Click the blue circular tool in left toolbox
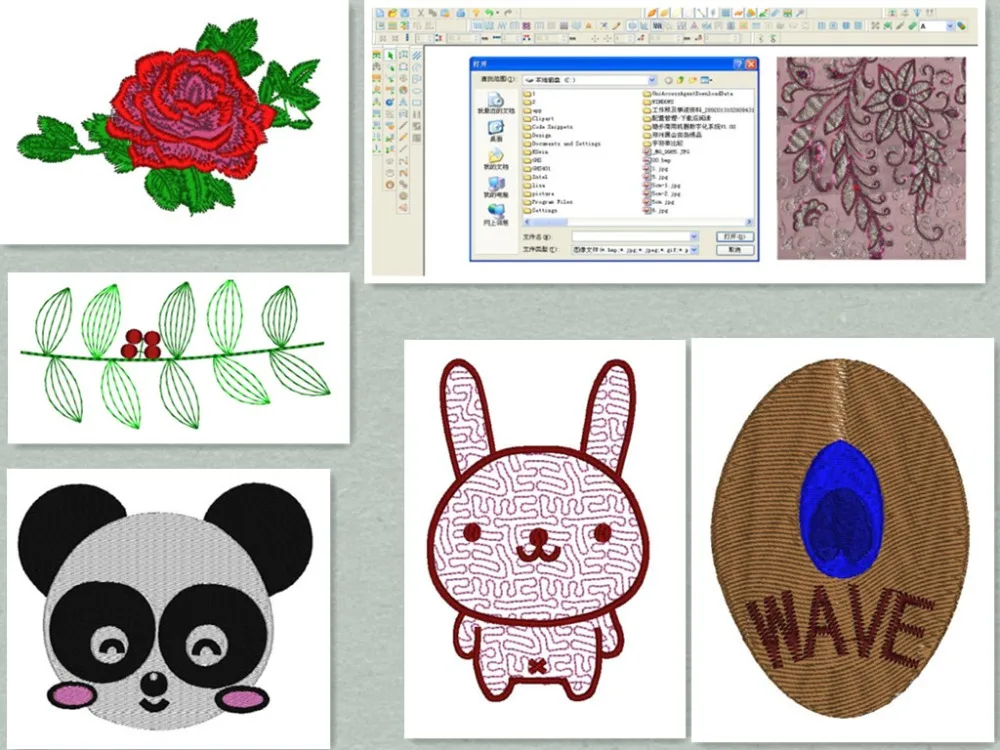This screenshot has width=1000, height=750. click(390, 102)
